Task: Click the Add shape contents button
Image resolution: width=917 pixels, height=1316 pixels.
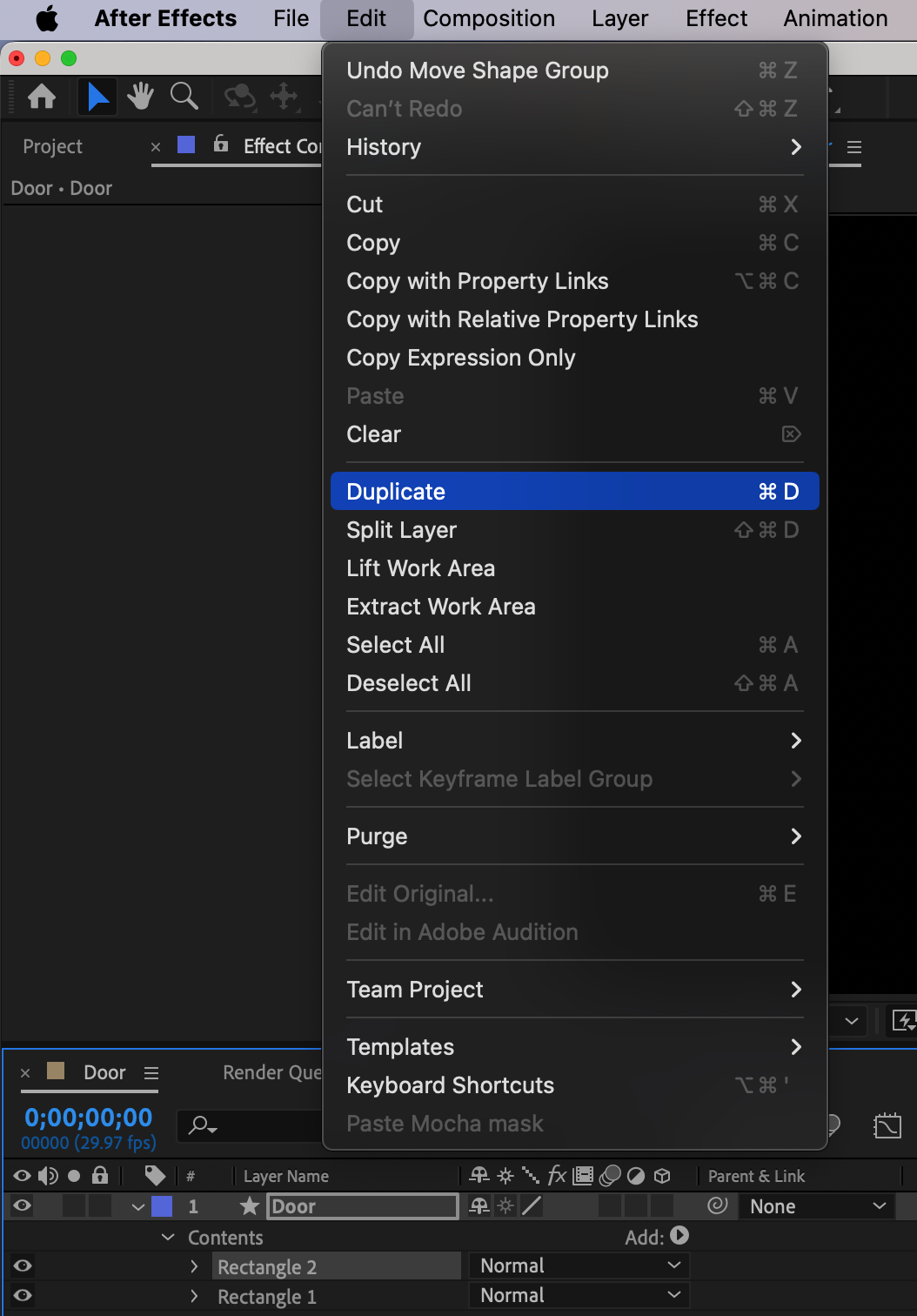Action: 679,1236
